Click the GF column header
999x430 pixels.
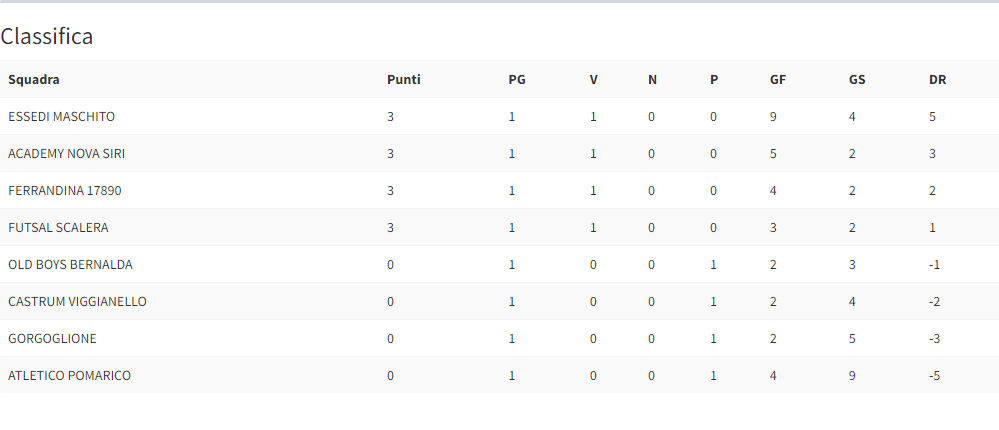777,80
